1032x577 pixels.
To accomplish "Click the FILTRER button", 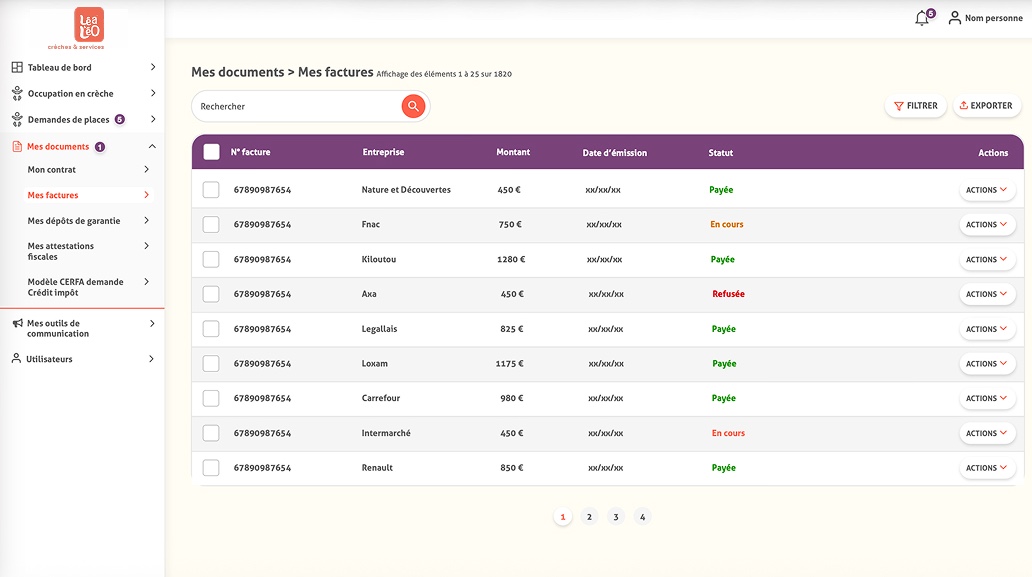I will pos(916,105).
